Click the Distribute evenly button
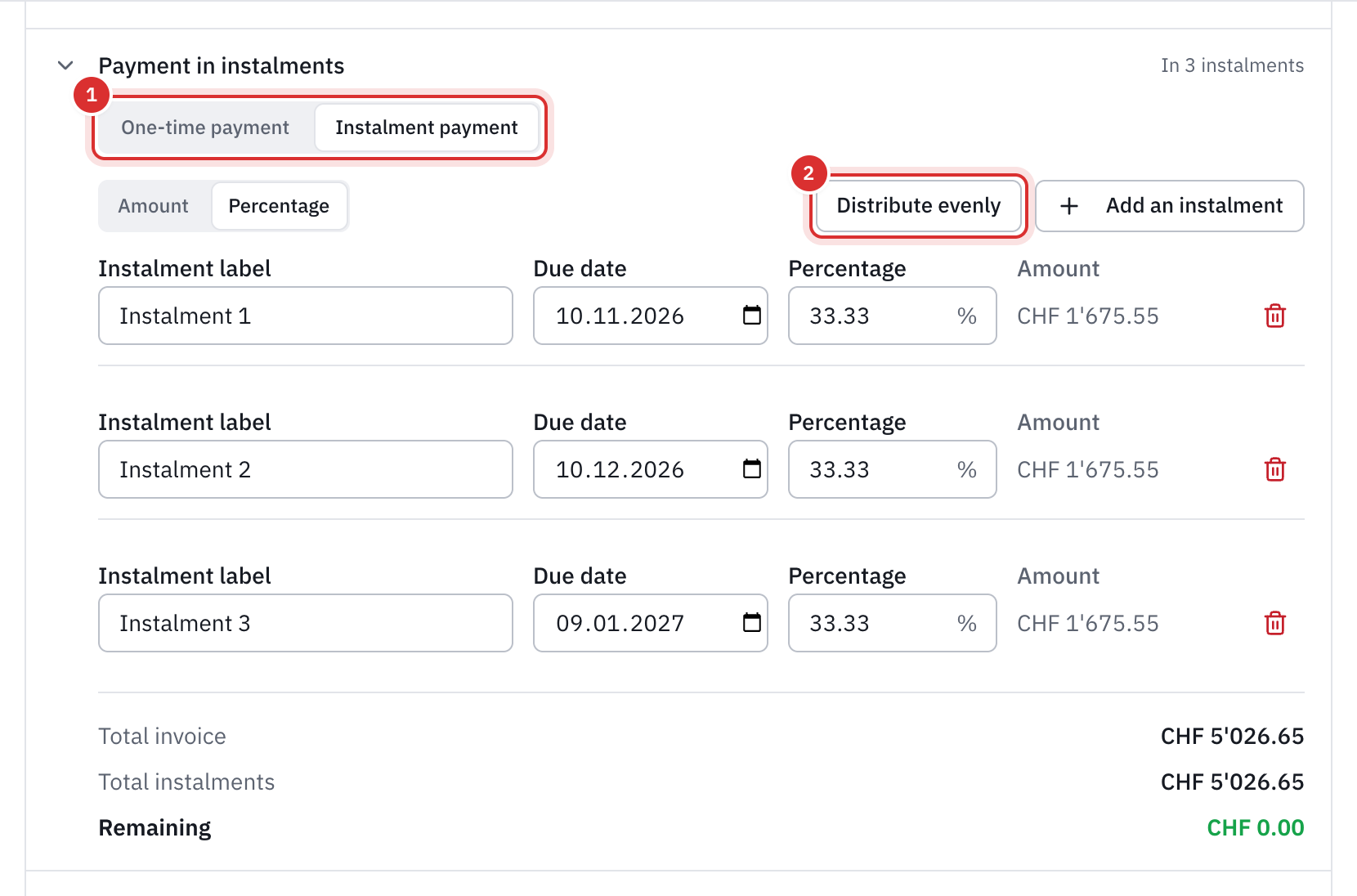The width and height of the screenshot is (1357, 896). click(918, 205)
